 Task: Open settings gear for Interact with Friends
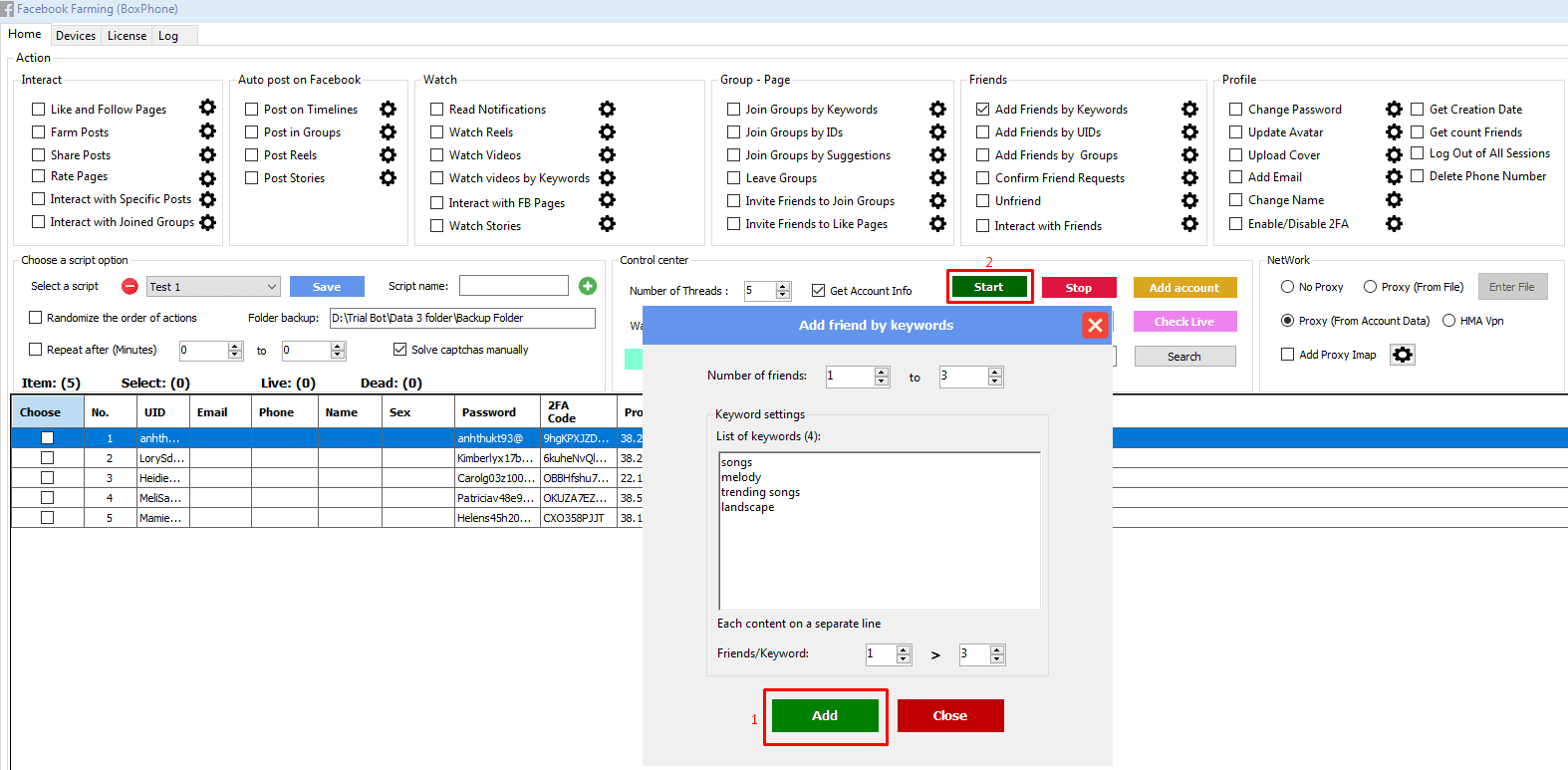[x=1189, y=223]
